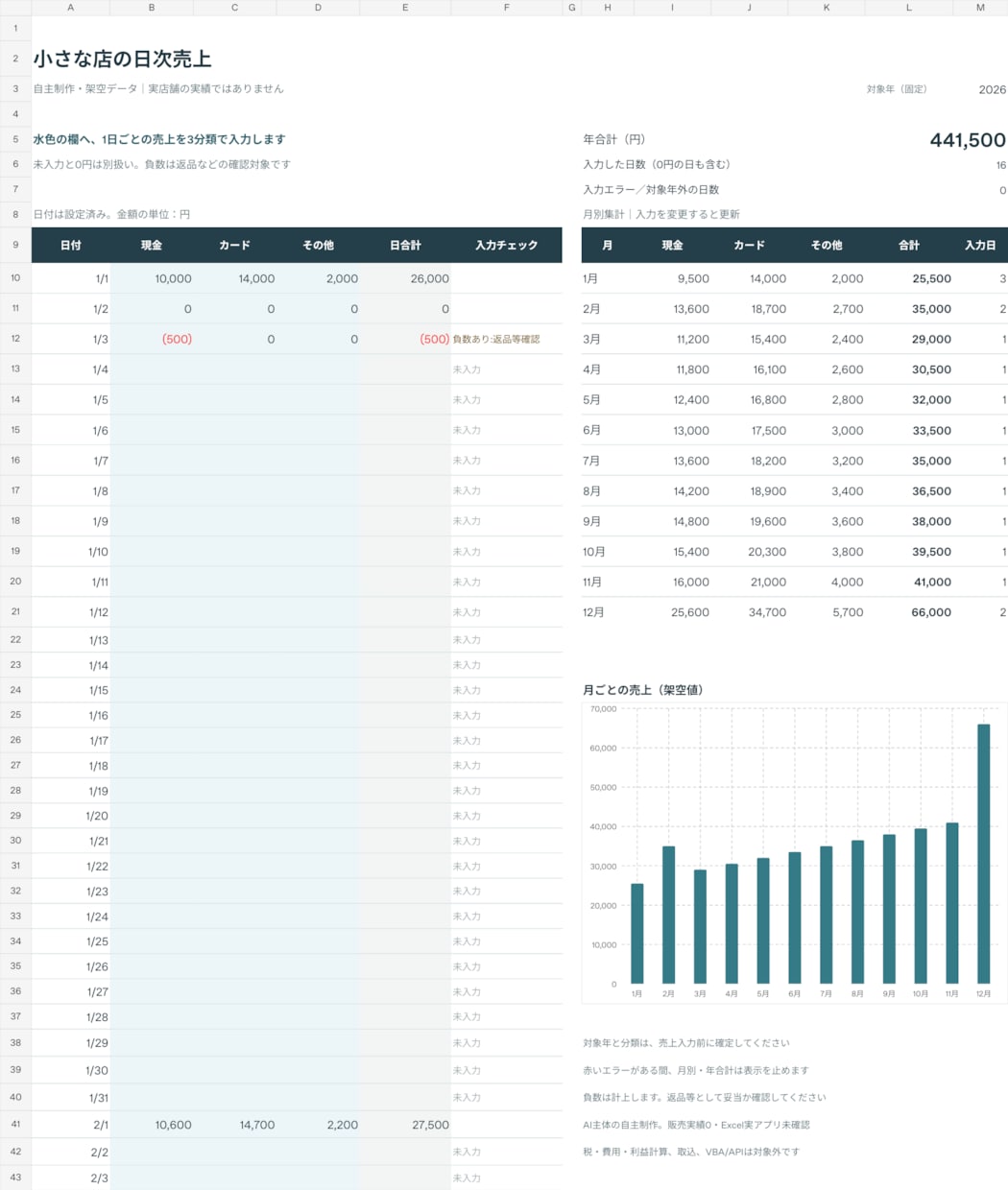The height and width of the screenshot is (1190, 1008).
Task: Click the 日合計 column header
Action: click(x=405, y=246)
